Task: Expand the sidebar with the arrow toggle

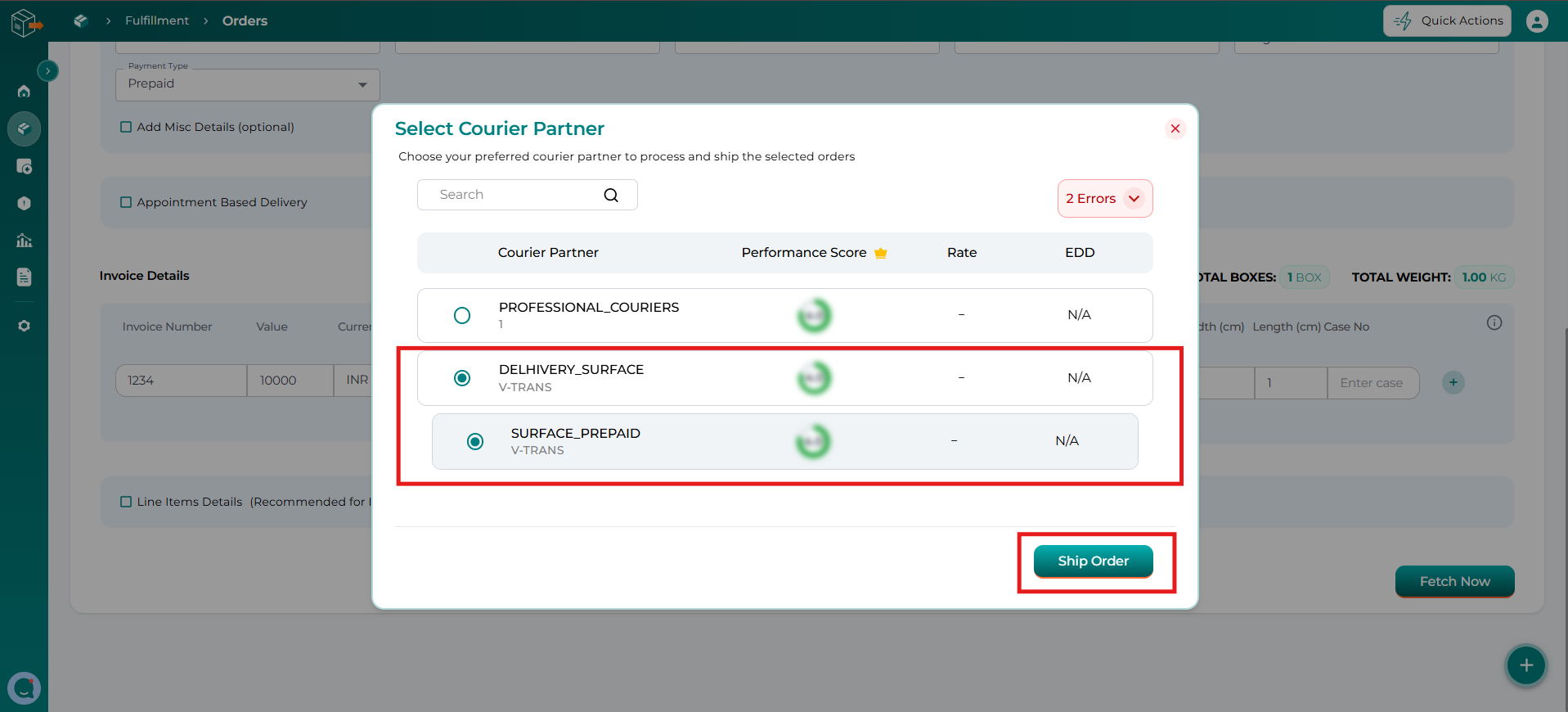Action: 48,71
